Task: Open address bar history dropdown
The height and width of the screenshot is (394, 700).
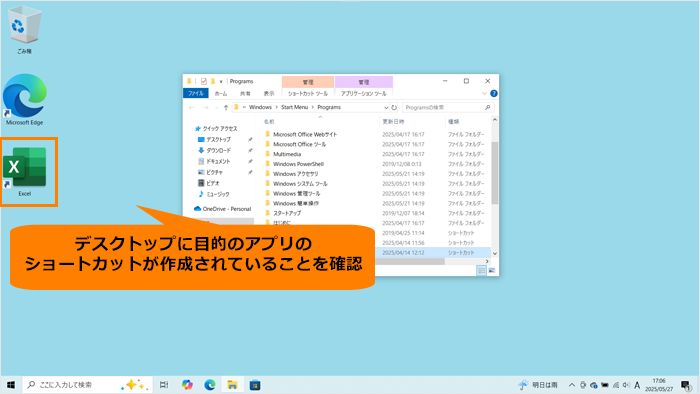Action: [386, 108]
